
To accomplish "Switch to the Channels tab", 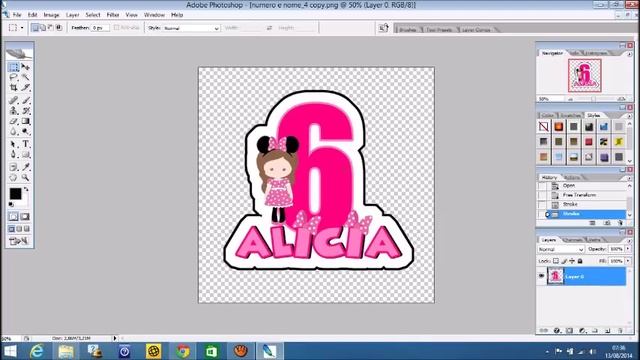I will pyautogui.click(x=572, y=240).
